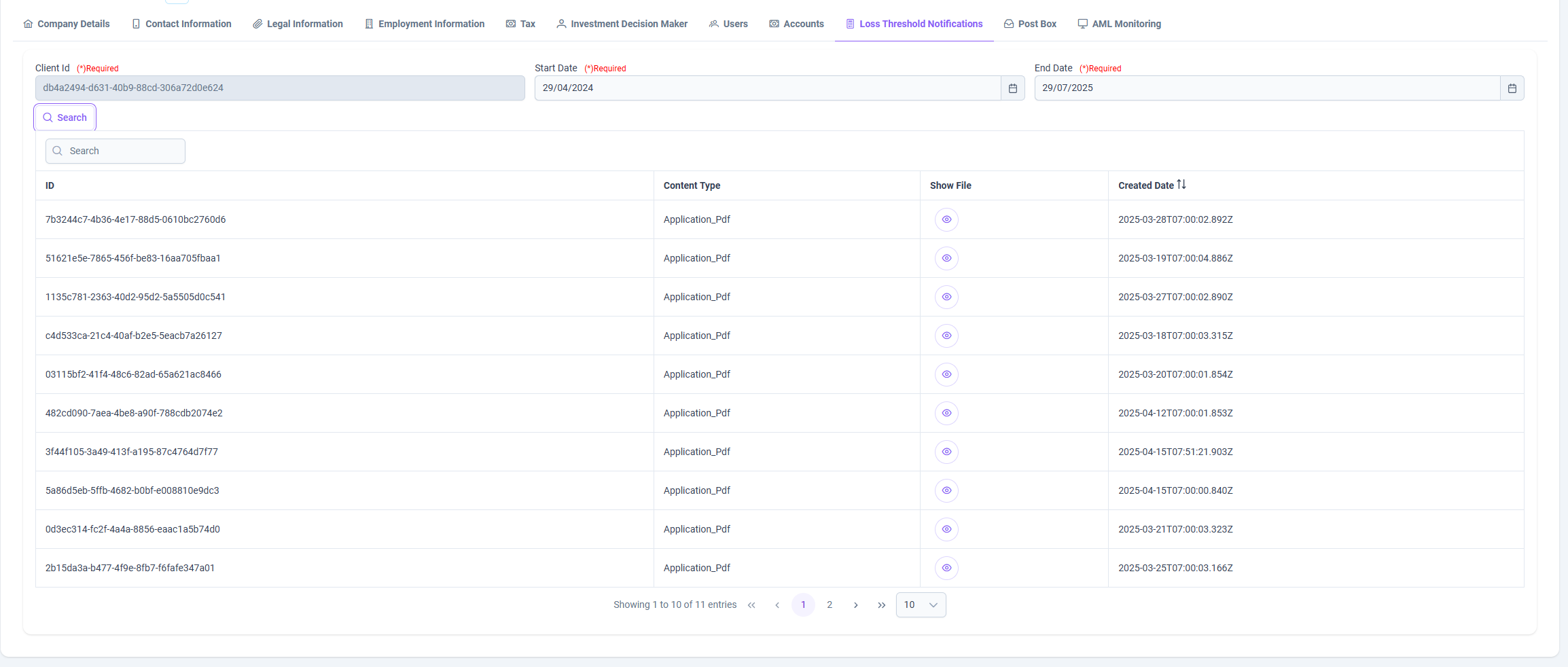Select the Loss Threshold Notifications tab
This screenshot has height=667, width=1568.
[914, 24]
